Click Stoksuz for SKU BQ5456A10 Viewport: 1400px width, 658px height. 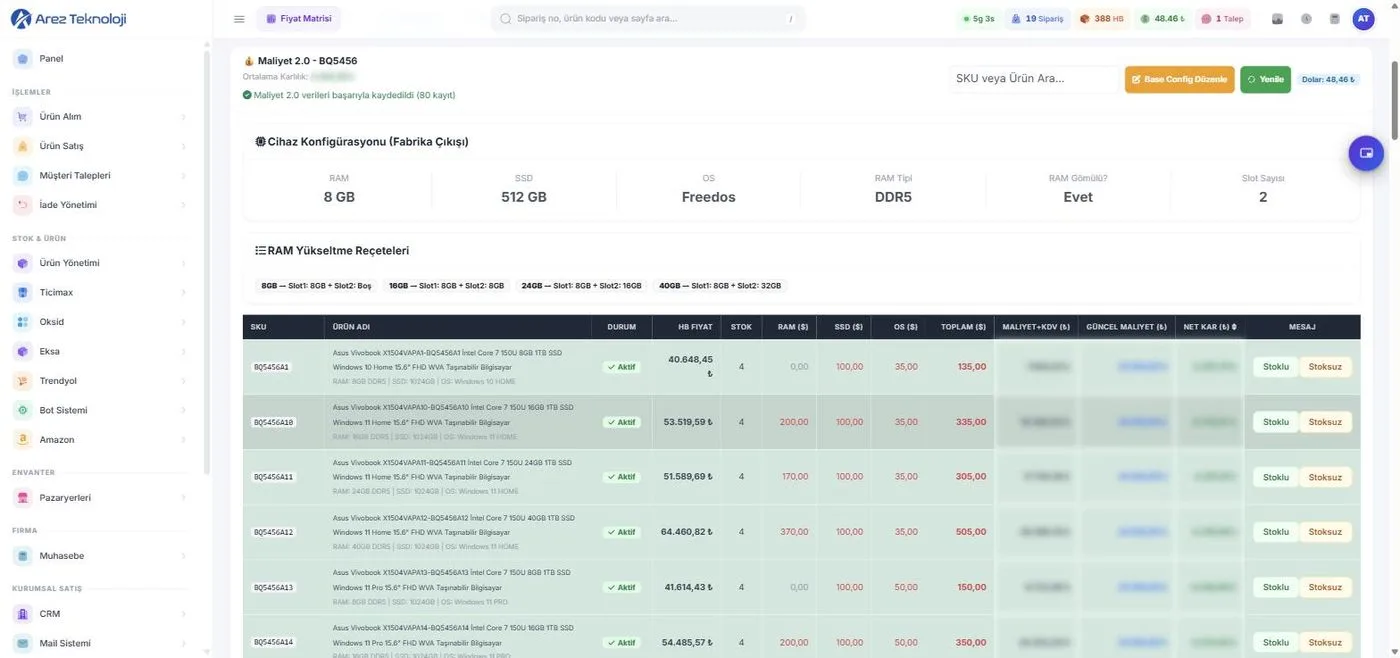pyautogui.click(x=1325, y=422)
